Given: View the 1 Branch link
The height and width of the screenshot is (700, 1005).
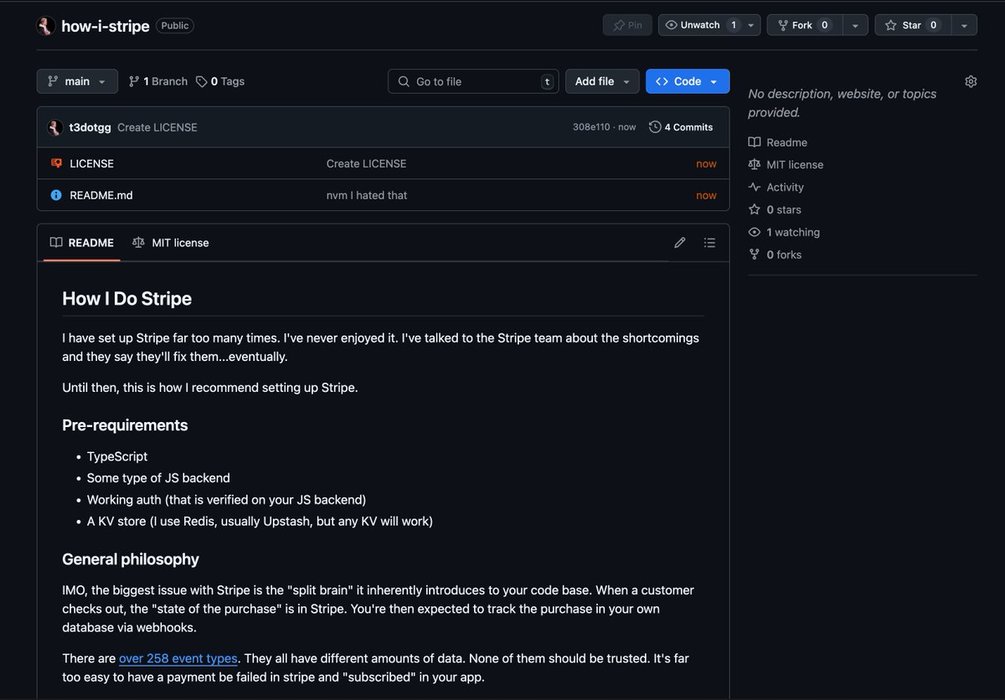Looking at the screenshot, I should point(158,81).
